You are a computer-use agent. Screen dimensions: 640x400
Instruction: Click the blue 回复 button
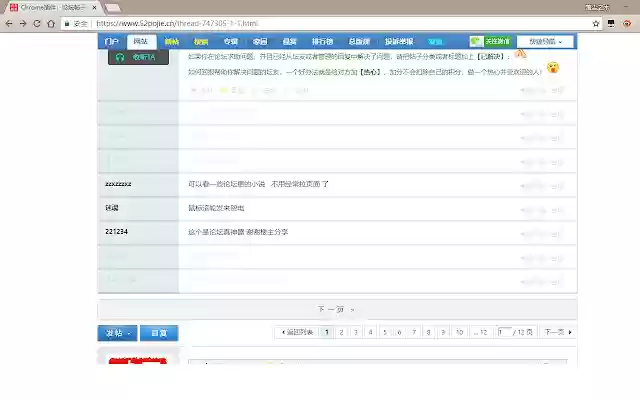159,333
